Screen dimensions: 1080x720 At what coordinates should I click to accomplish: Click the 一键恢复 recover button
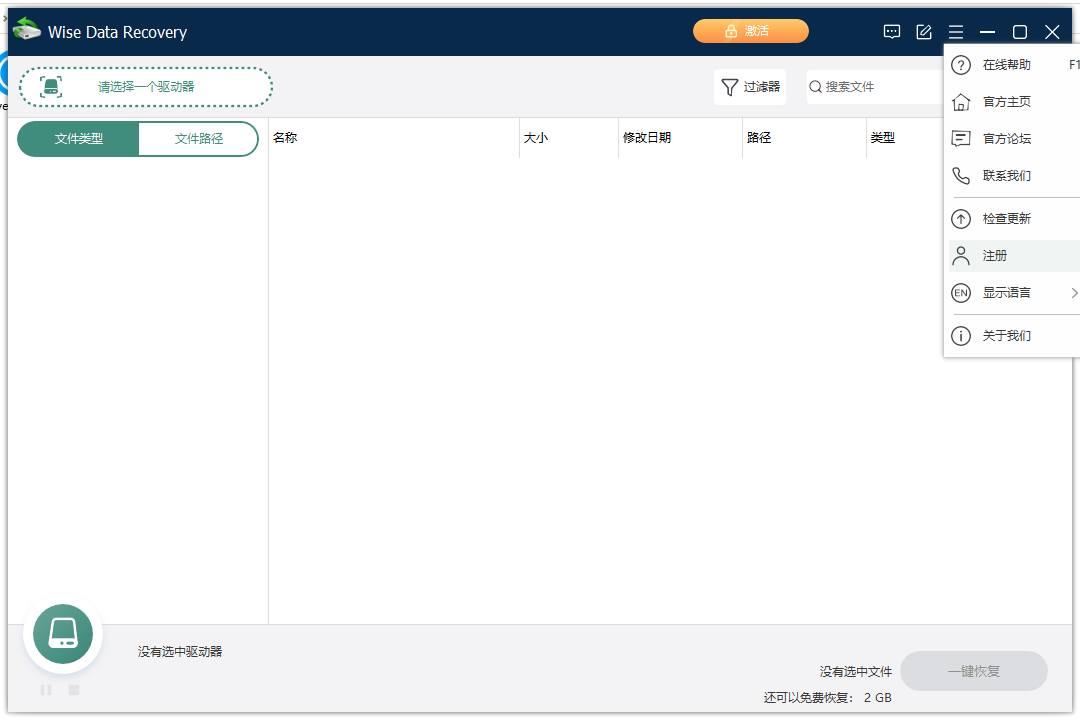[973, 671]
